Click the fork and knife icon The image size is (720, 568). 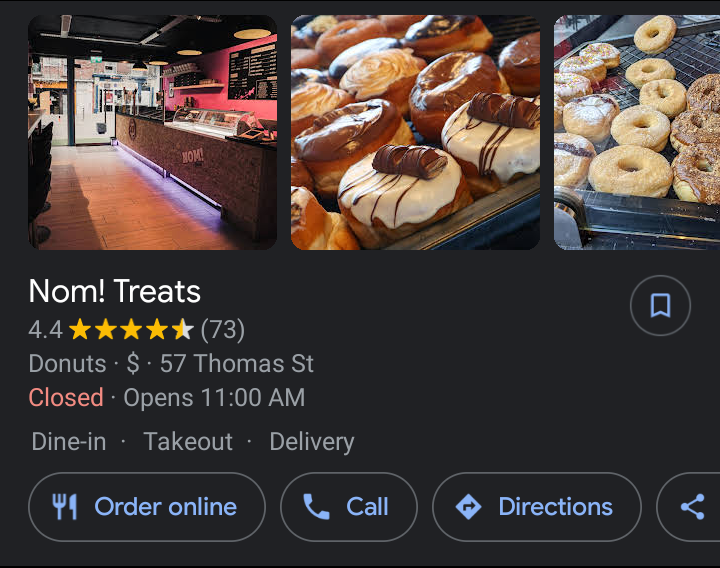pyautogui.click(x=64, y=506)
